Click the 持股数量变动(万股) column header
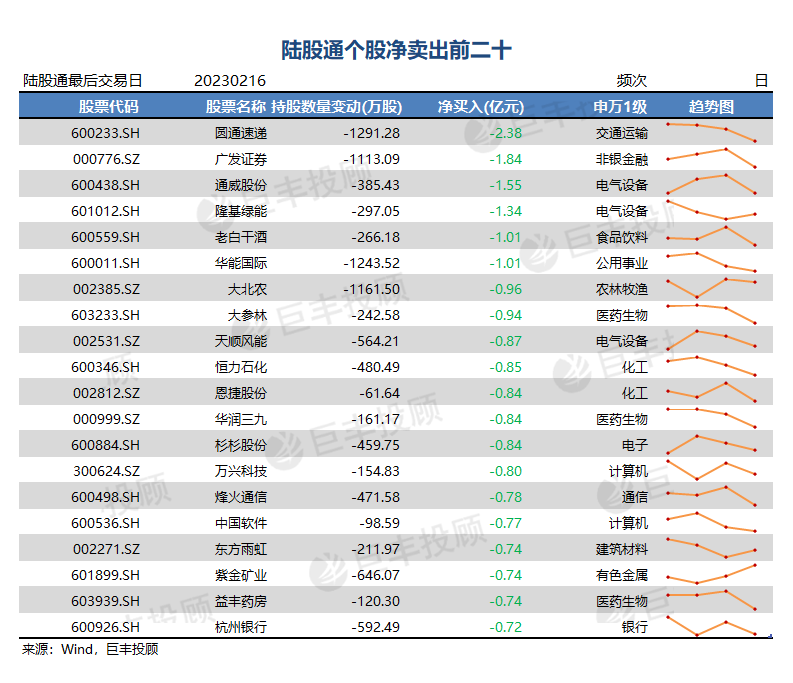This screenshot has width=793, height=683. point(337,107)
